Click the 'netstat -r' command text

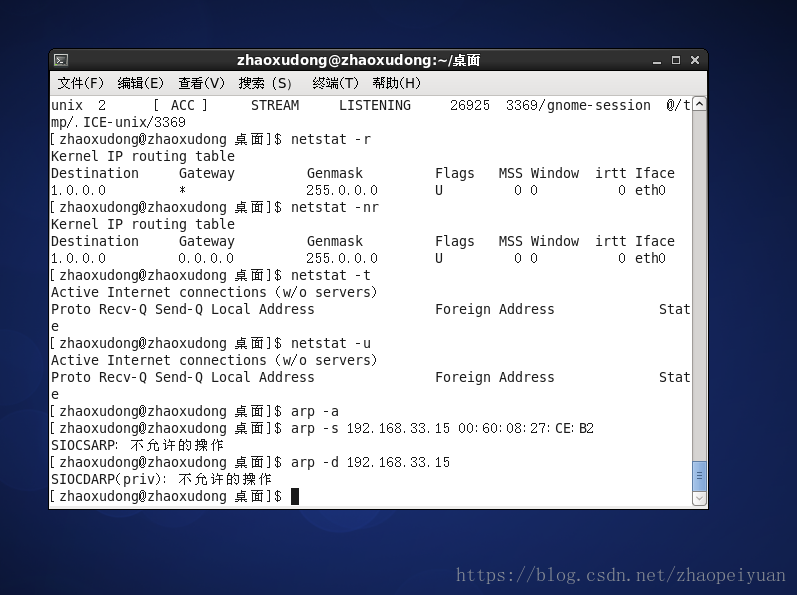point(331,139)
